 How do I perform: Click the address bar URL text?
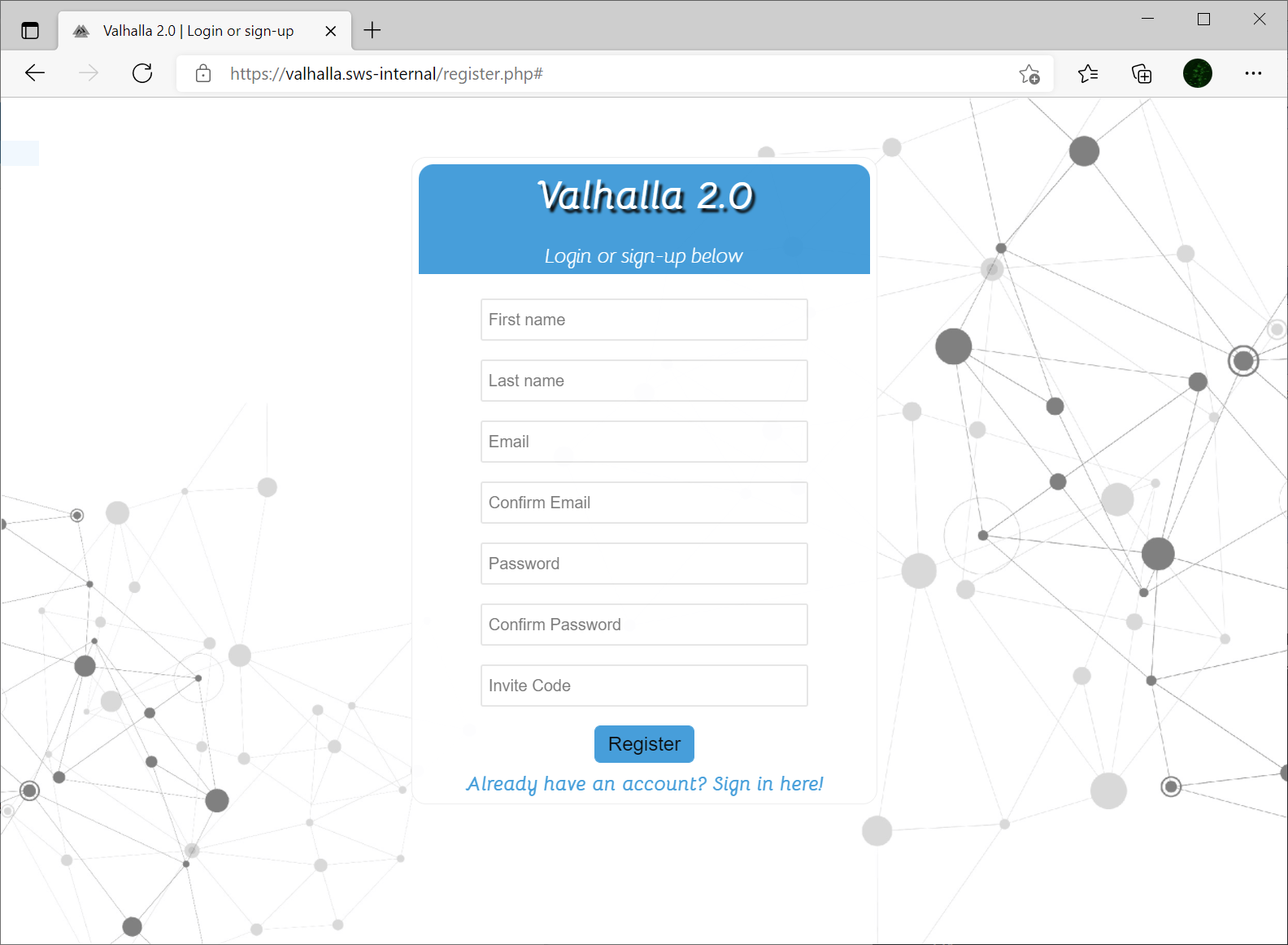coord(386,74)
